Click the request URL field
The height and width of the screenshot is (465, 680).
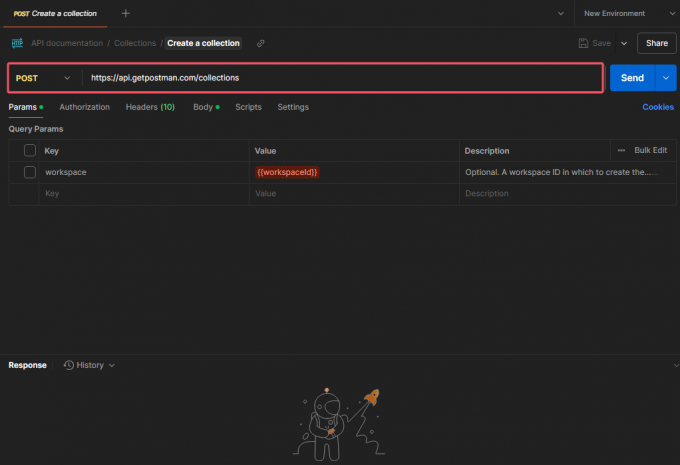(343, 78)
